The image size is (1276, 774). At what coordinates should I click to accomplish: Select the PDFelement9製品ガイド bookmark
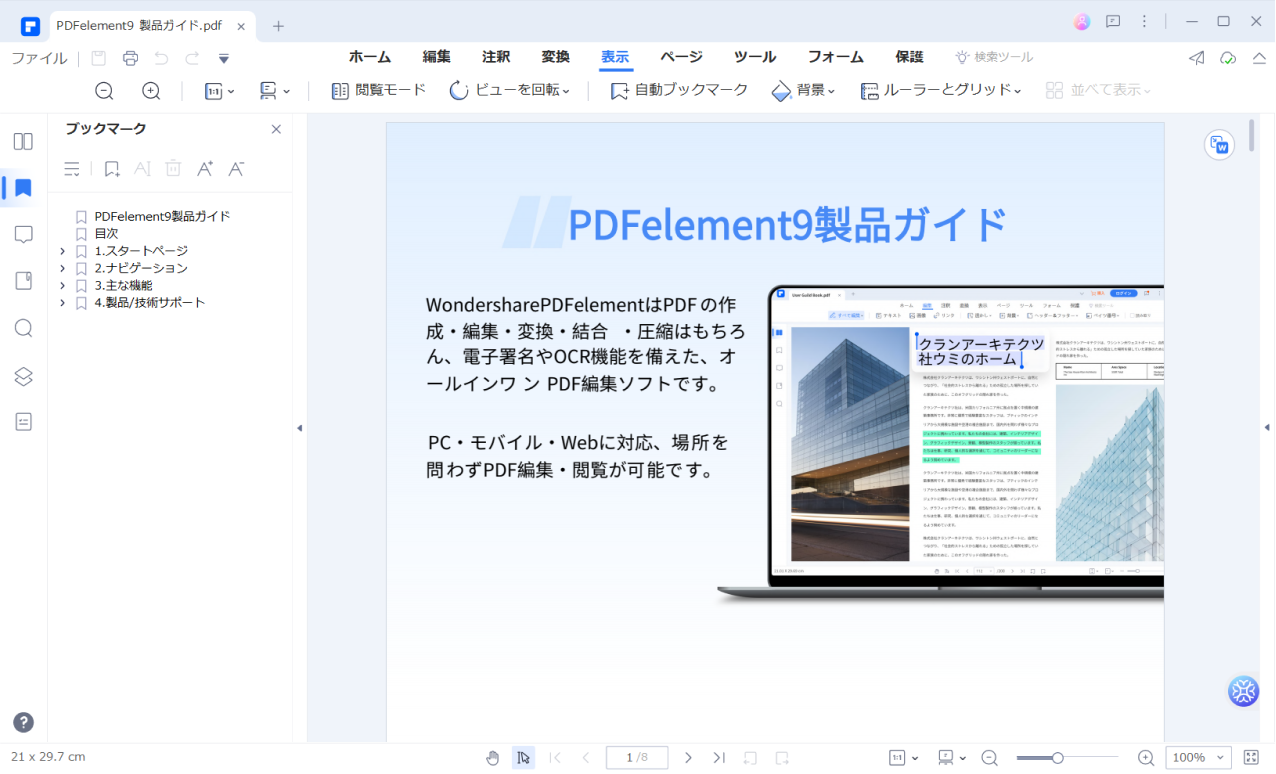[162, 216]
